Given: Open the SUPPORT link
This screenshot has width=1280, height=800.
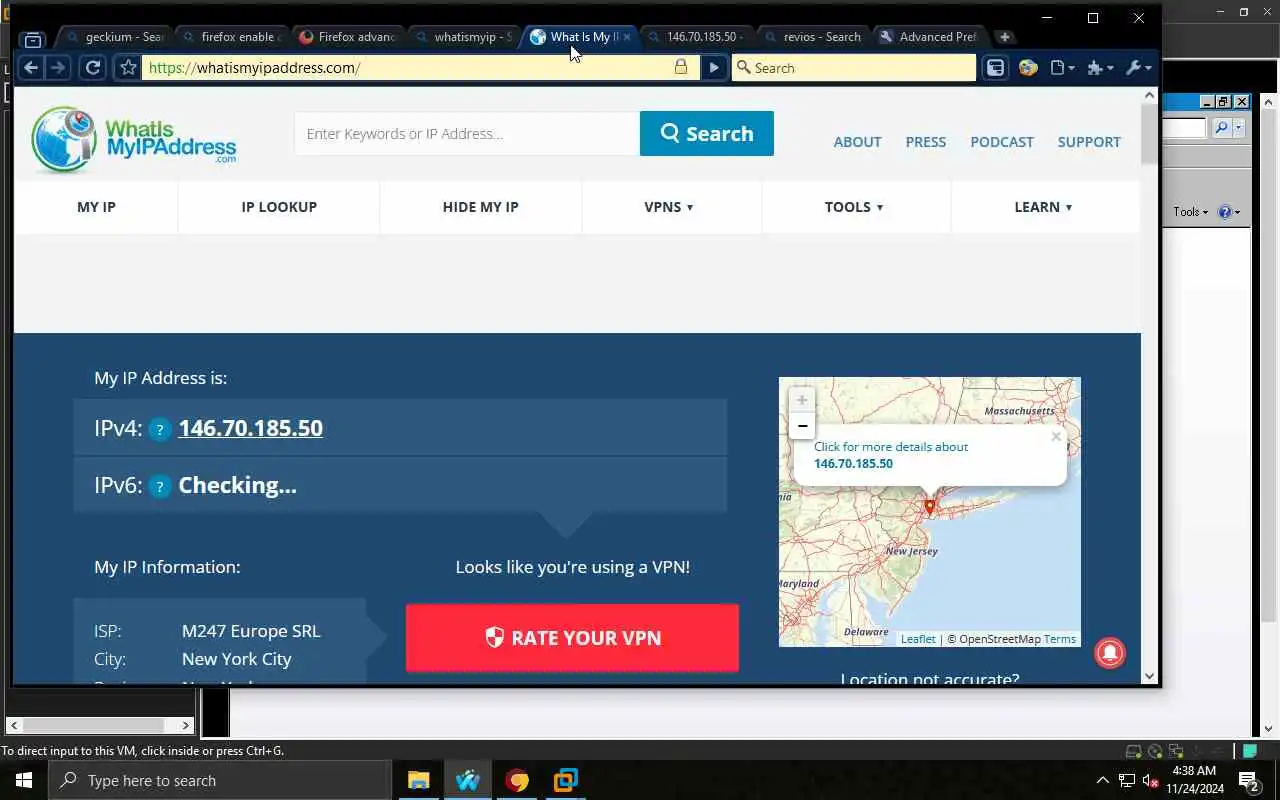Looking at the screenshot, I should tap(1089, 142).
